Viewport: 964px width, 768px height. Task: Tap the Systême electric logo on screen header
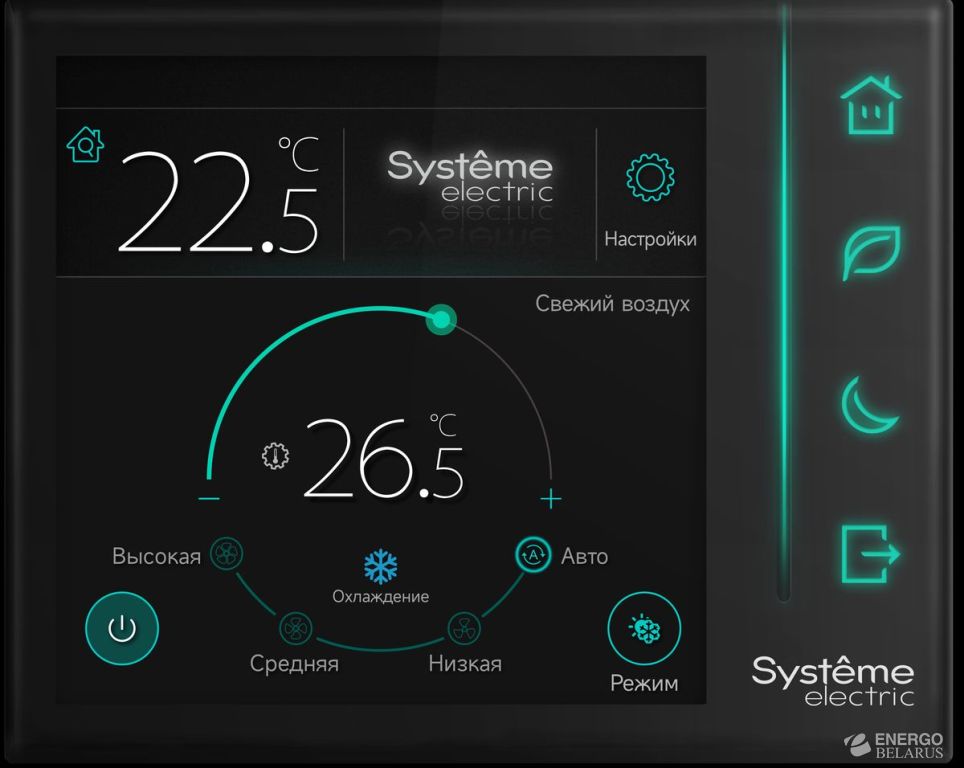click(x=469, y=177)
